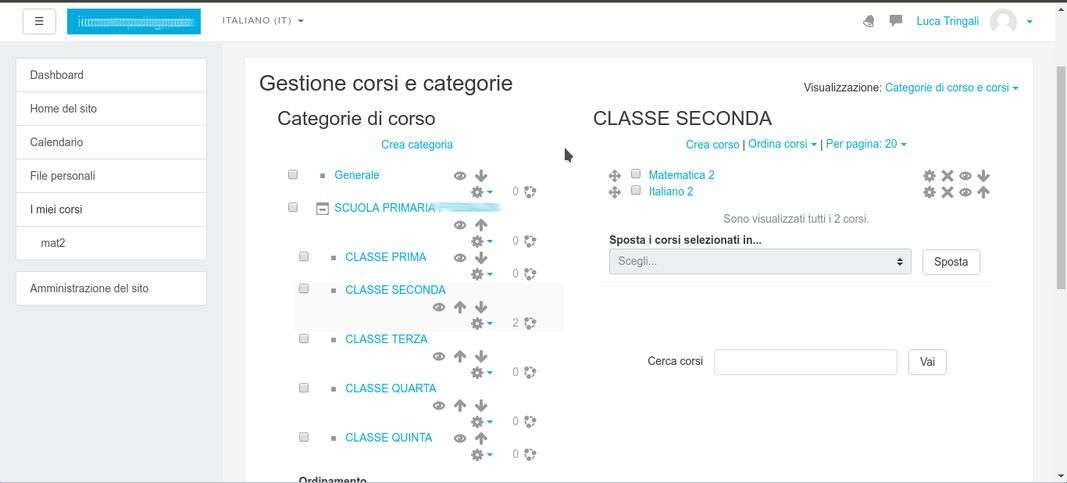Viewport: 1067px width, 483px height.
Task: Hide the Generale category with eye icon
Action: [460, 176]
